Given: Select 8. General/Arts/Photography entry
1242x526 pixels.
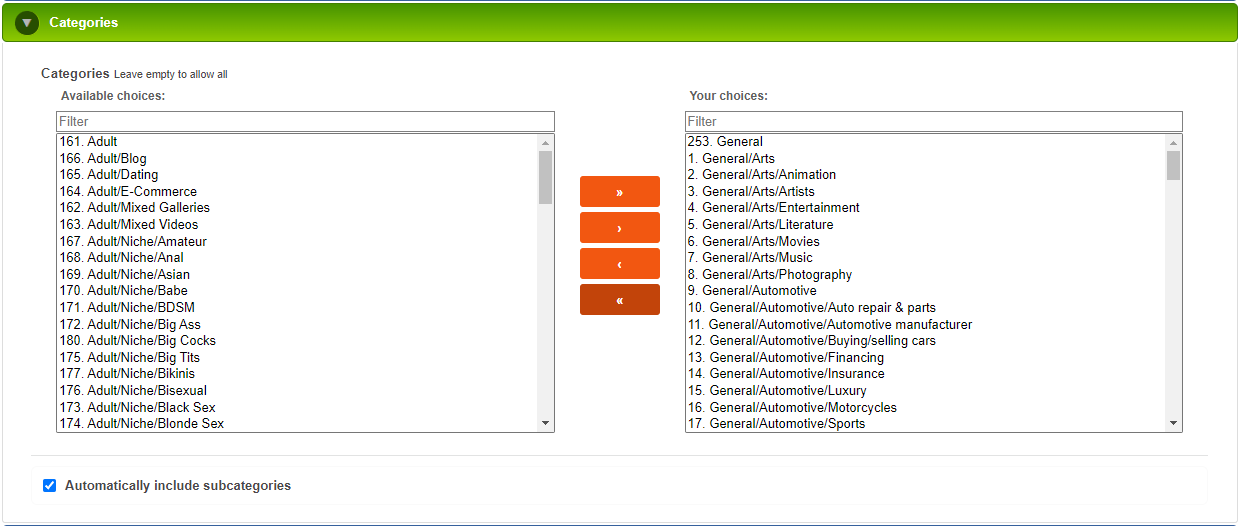Looking at the screenshot, I should pyautogui.click(x=926, y=274).
